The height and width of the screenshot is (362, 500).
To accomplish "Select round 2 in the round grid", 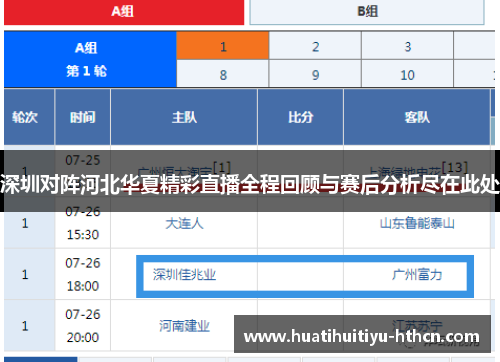I will [315, 46].
